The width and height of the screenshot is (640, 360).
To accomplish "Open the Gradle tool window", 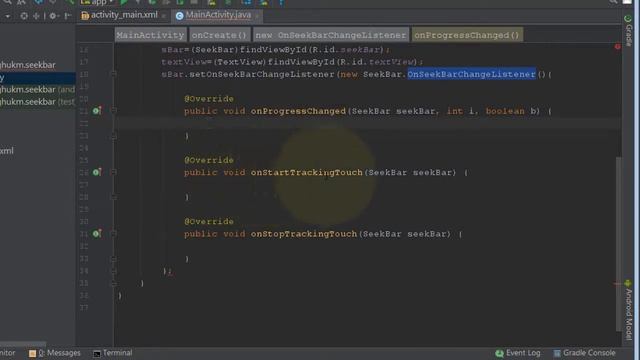I will (x=629, y=30).
